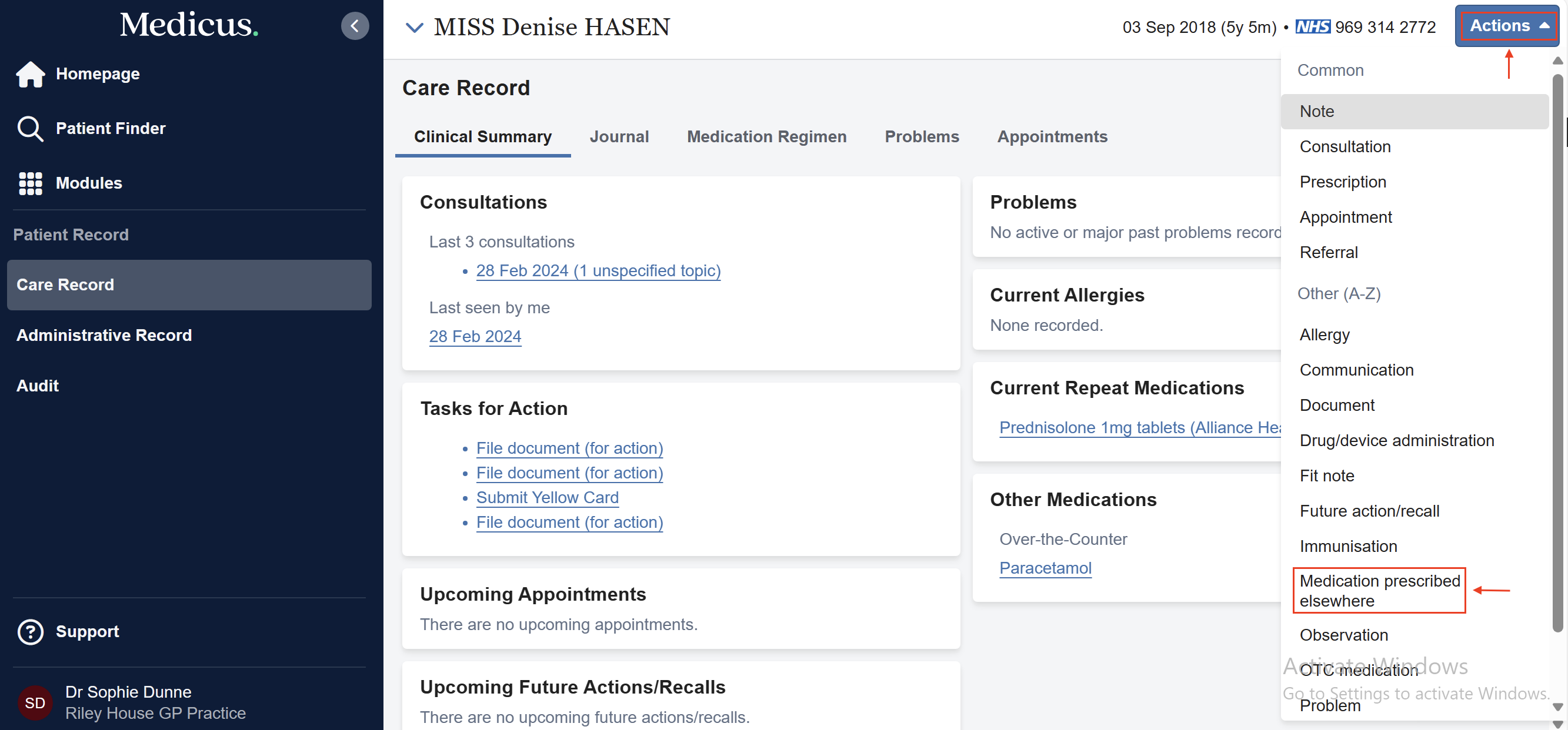Click the Support question mark icon
The width and height of the screenshot is (1568, 730).
30,631
